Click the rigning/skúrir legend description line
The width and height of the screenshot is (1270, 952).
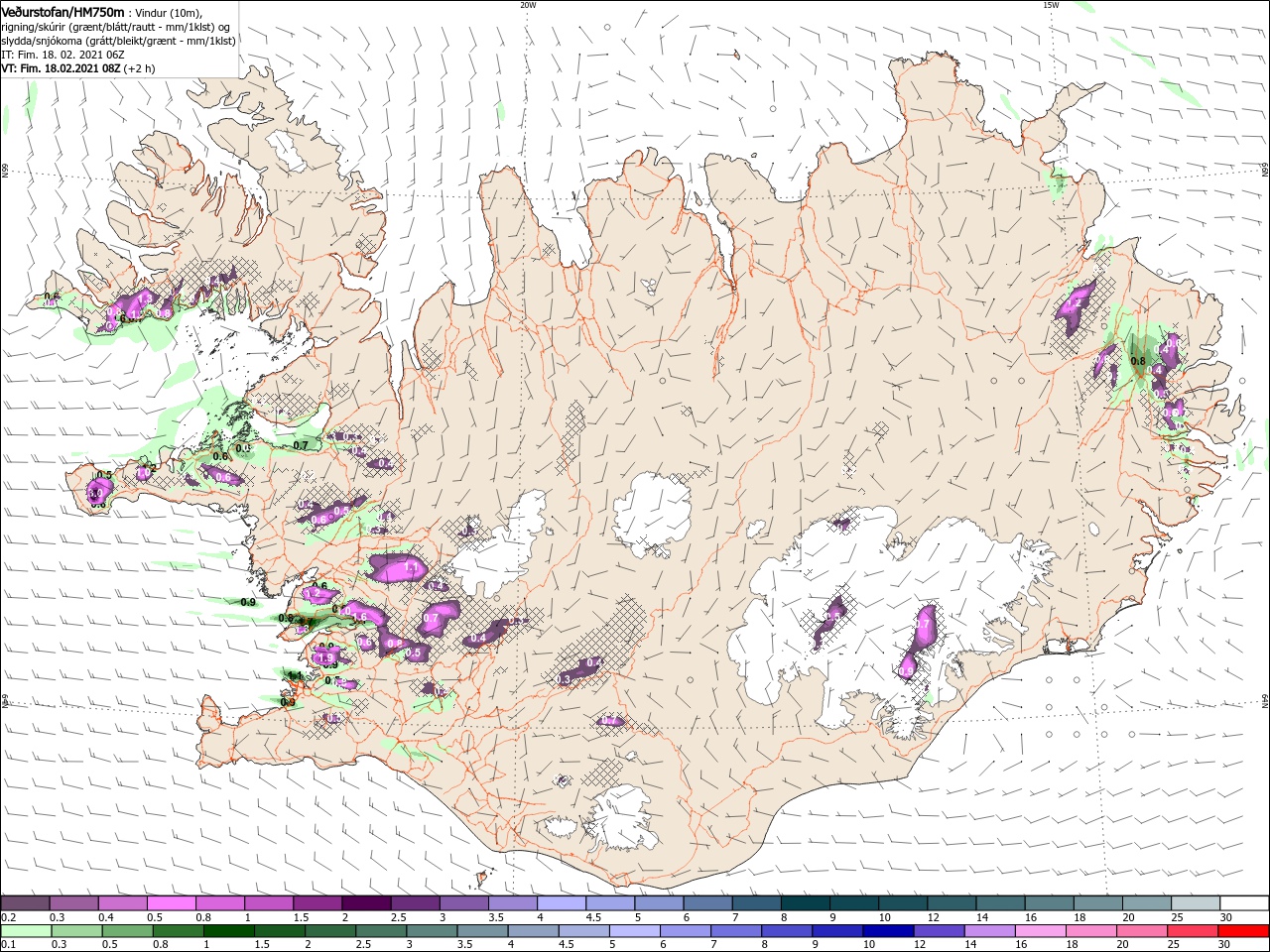(117, 27)
